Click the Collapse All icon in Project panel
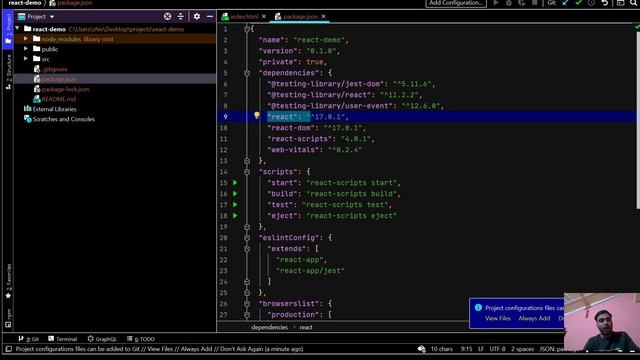Image resolution: width=640 pixels, height=360 pixels. pos(180,16)
